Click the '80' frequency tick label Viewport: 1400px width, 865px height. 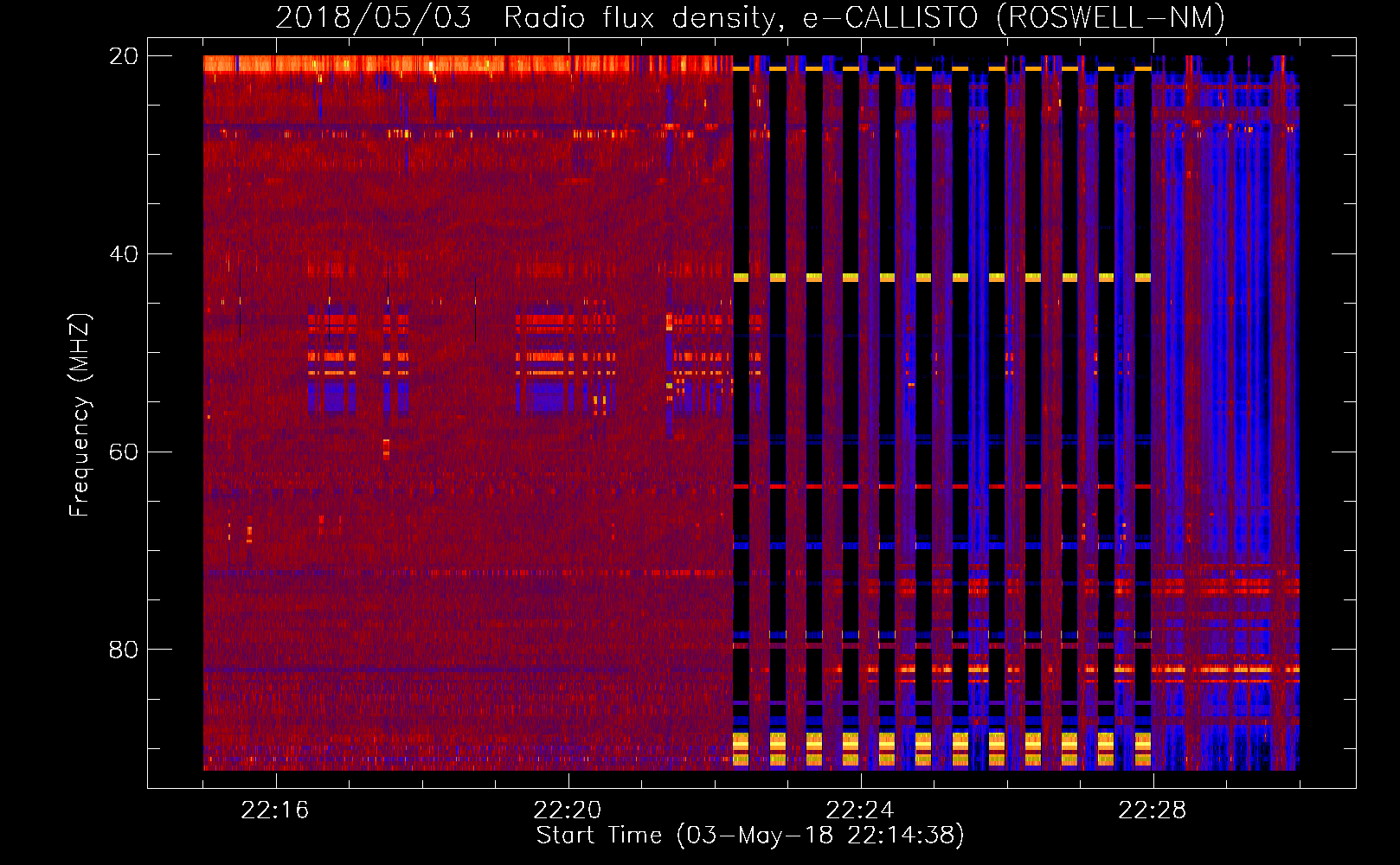[x=123, y=650]
